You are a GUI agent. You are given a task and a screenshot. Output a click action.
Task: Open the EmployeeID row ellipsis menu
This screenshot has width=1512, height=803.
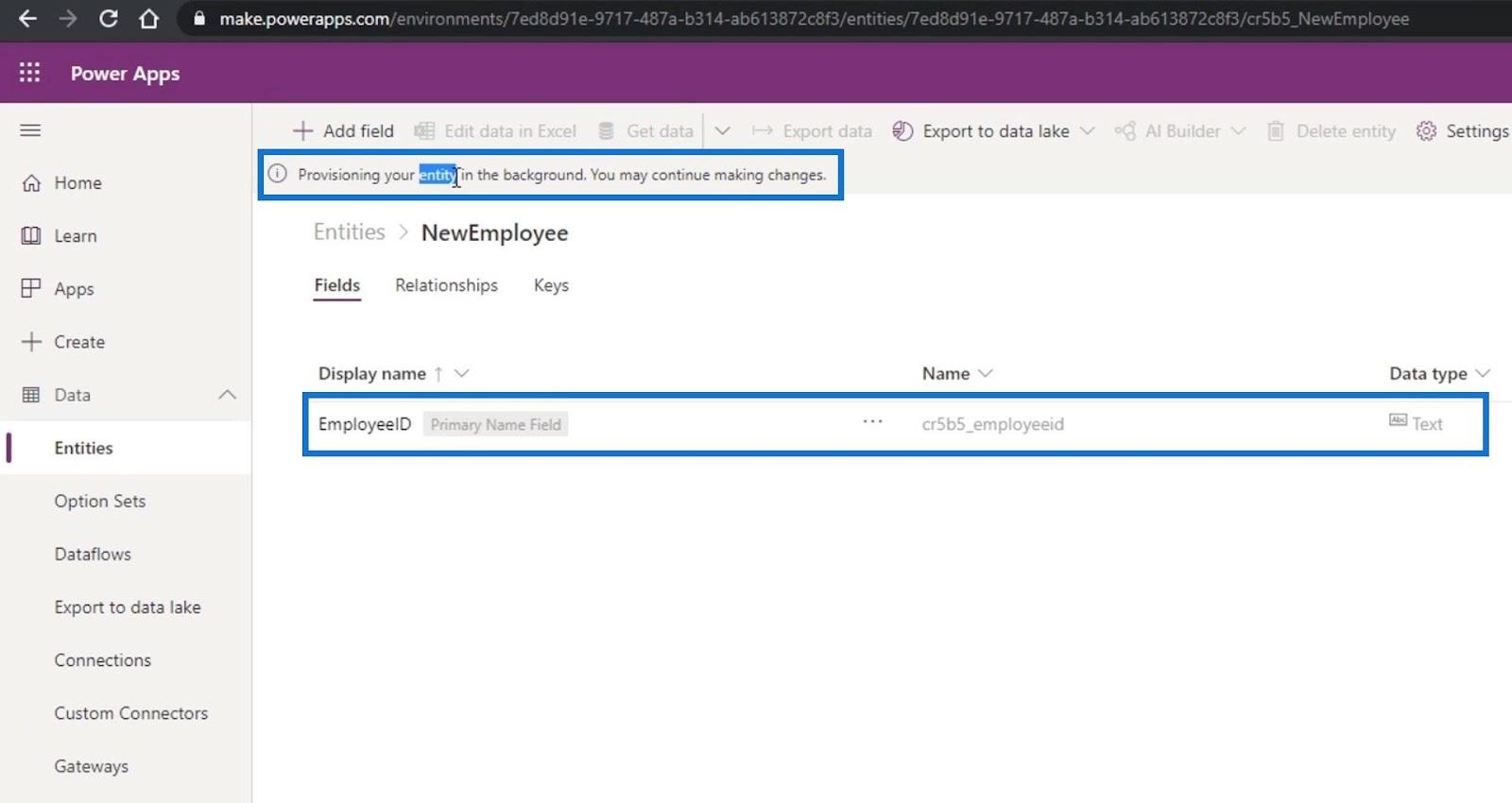coord(872,421)
